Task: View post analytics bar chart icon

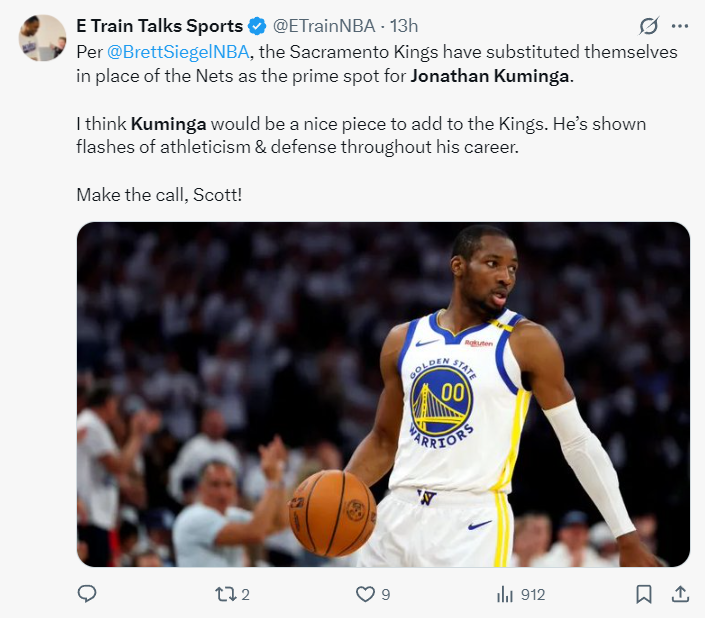Action: [x=505, y=595]
